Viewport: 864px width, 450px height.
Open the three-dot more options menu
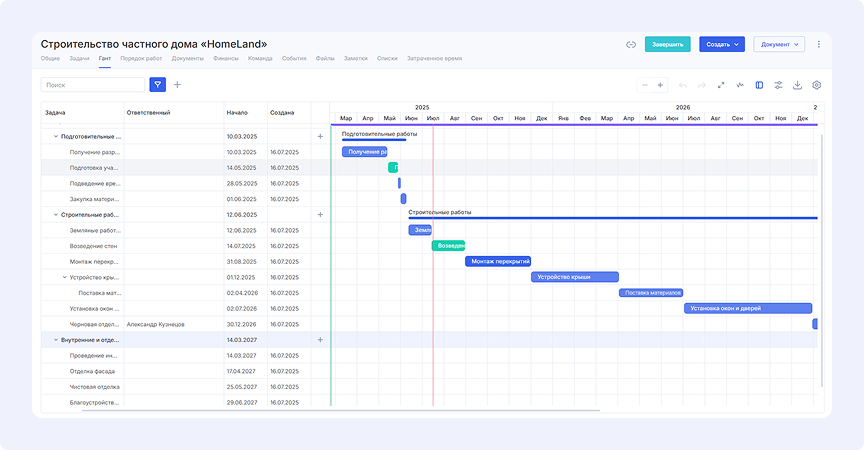pos(819,45)
